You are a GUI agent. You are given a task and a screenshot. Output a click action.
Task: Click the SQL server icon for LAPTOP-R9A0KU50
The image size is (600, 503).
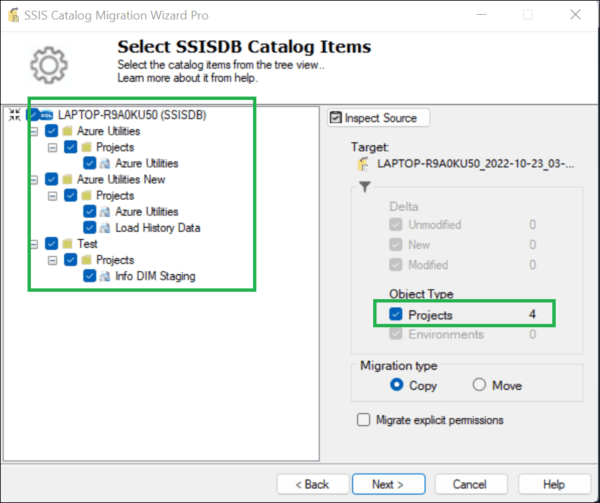coord(47,115)
